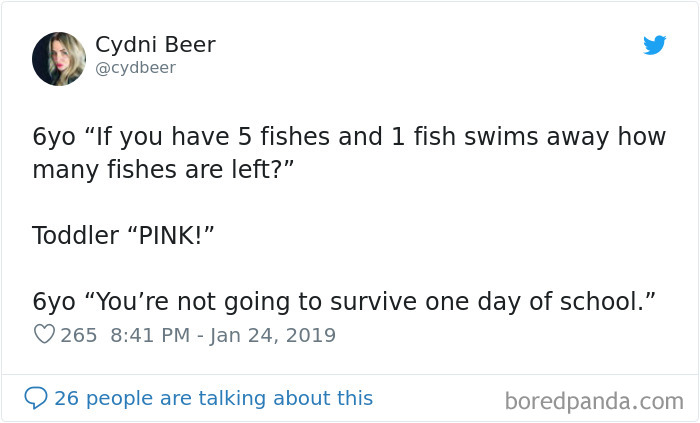This screenshot has height=423, width=700.
Task: Like the tweet with the heart icon
Action: 44,335
